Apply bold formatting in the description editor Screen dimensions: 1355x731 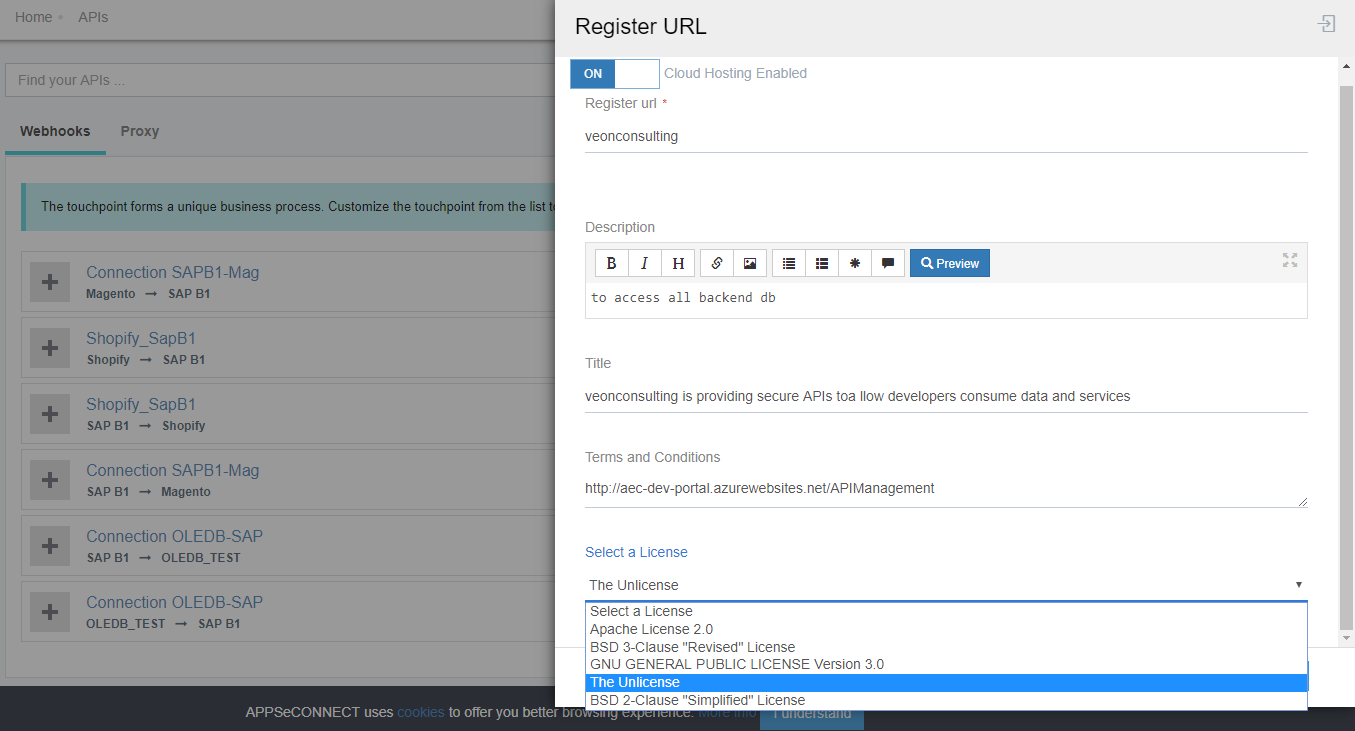coord(611,263)
